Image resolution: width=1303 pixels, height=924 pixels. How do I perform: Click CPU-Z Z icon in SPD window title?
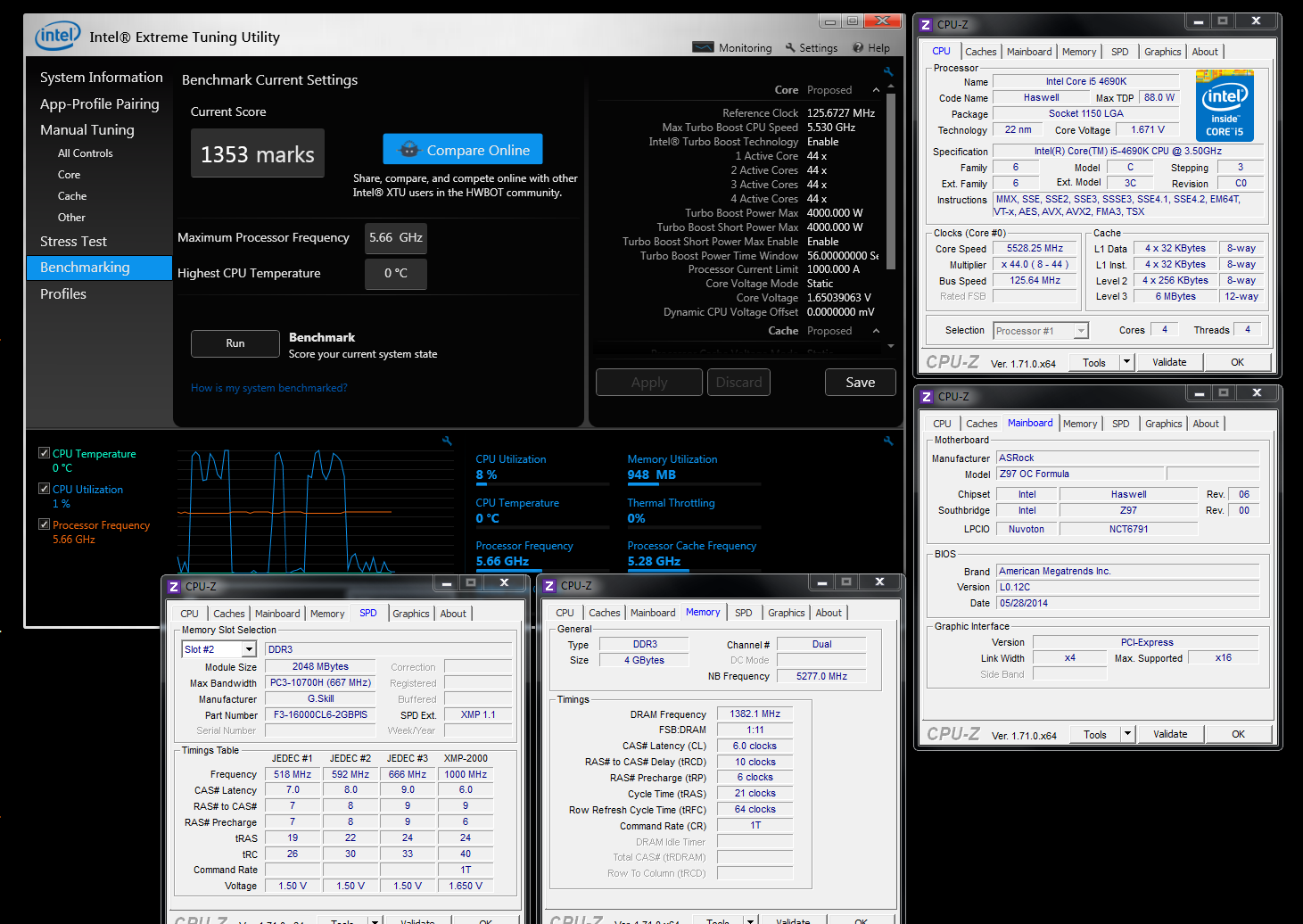click(174, 586)
